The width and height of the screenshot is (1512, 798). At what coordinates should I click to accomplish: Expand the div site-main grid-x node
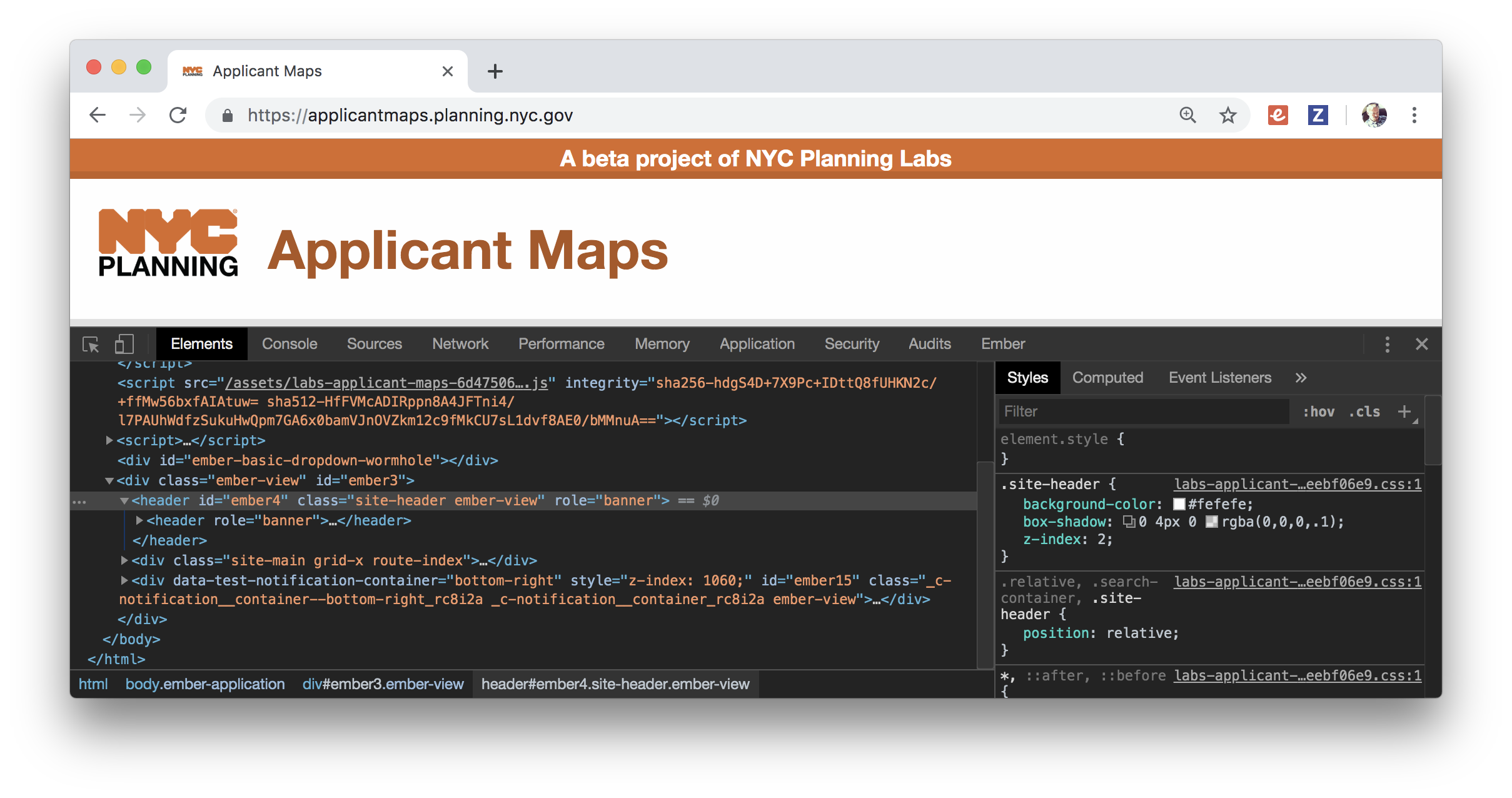click(124, 561)
